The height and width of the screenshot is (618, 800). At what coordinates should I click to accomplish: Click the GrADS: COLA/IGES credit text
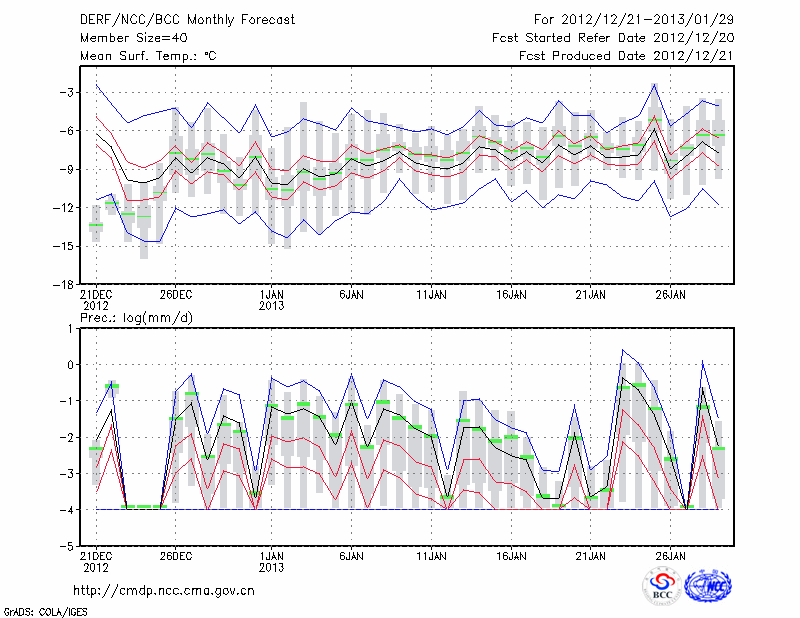(43, 610)
